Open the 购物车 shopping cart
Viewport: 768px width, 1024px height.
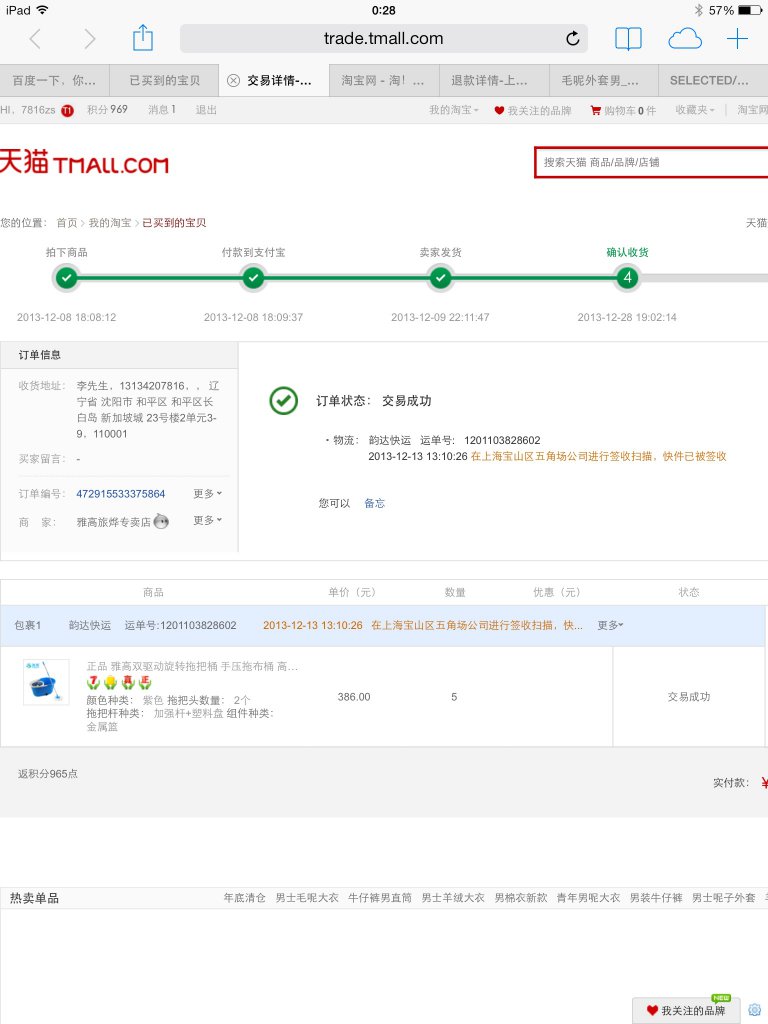[623, 110]
